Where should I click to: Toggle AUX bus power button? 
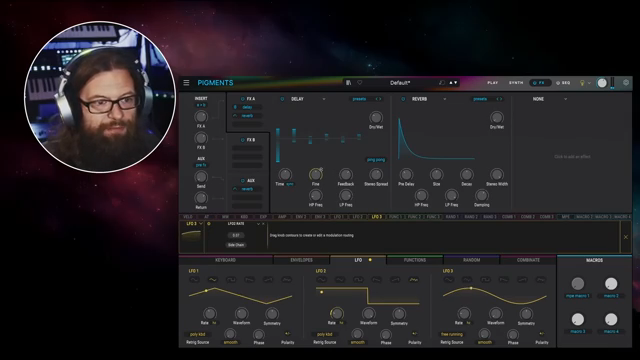(x=242, y=180)
